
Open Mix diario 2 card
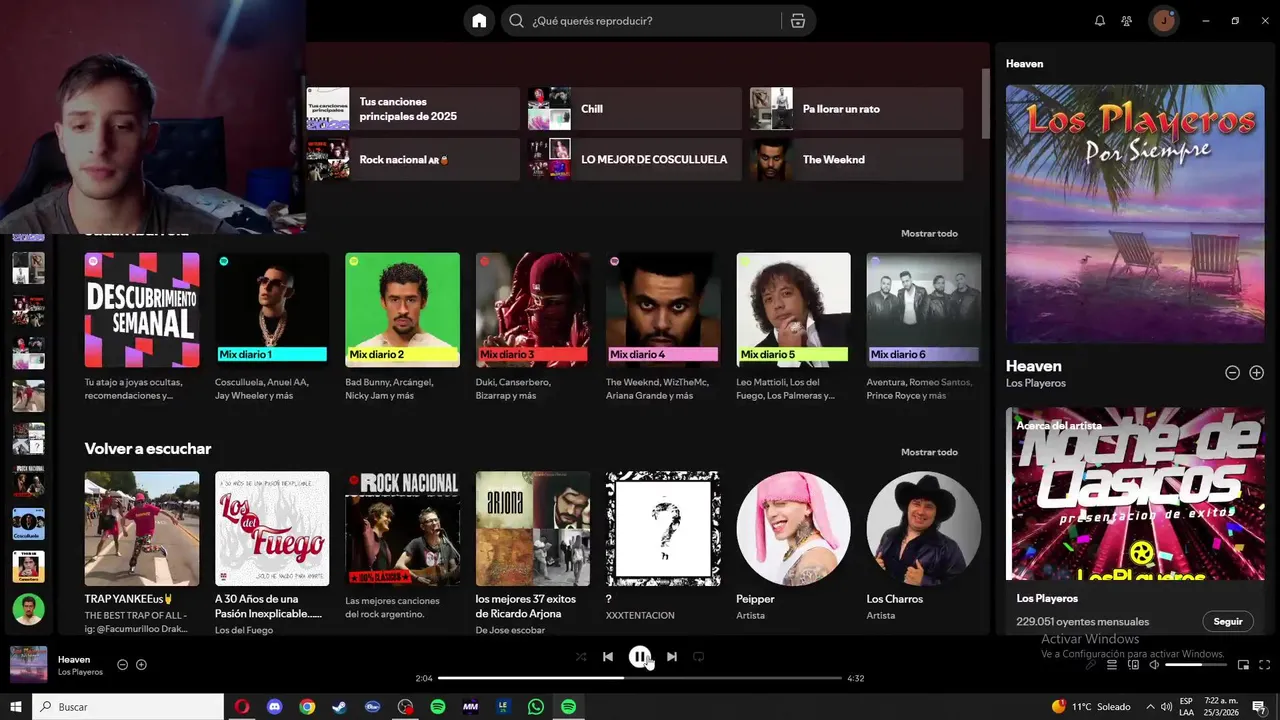402,326
